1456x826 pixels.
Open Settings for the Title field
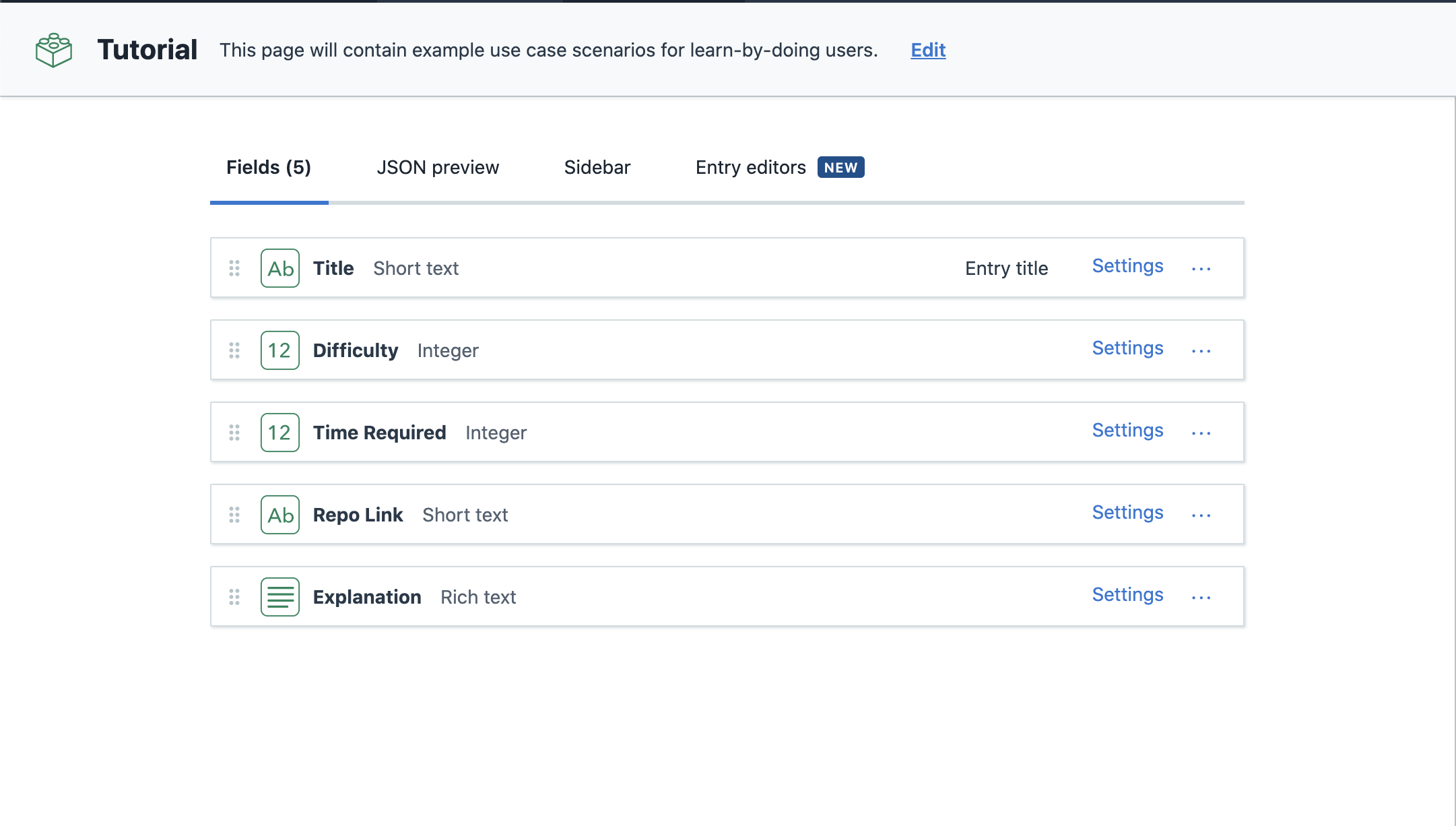pos(1127,265)
